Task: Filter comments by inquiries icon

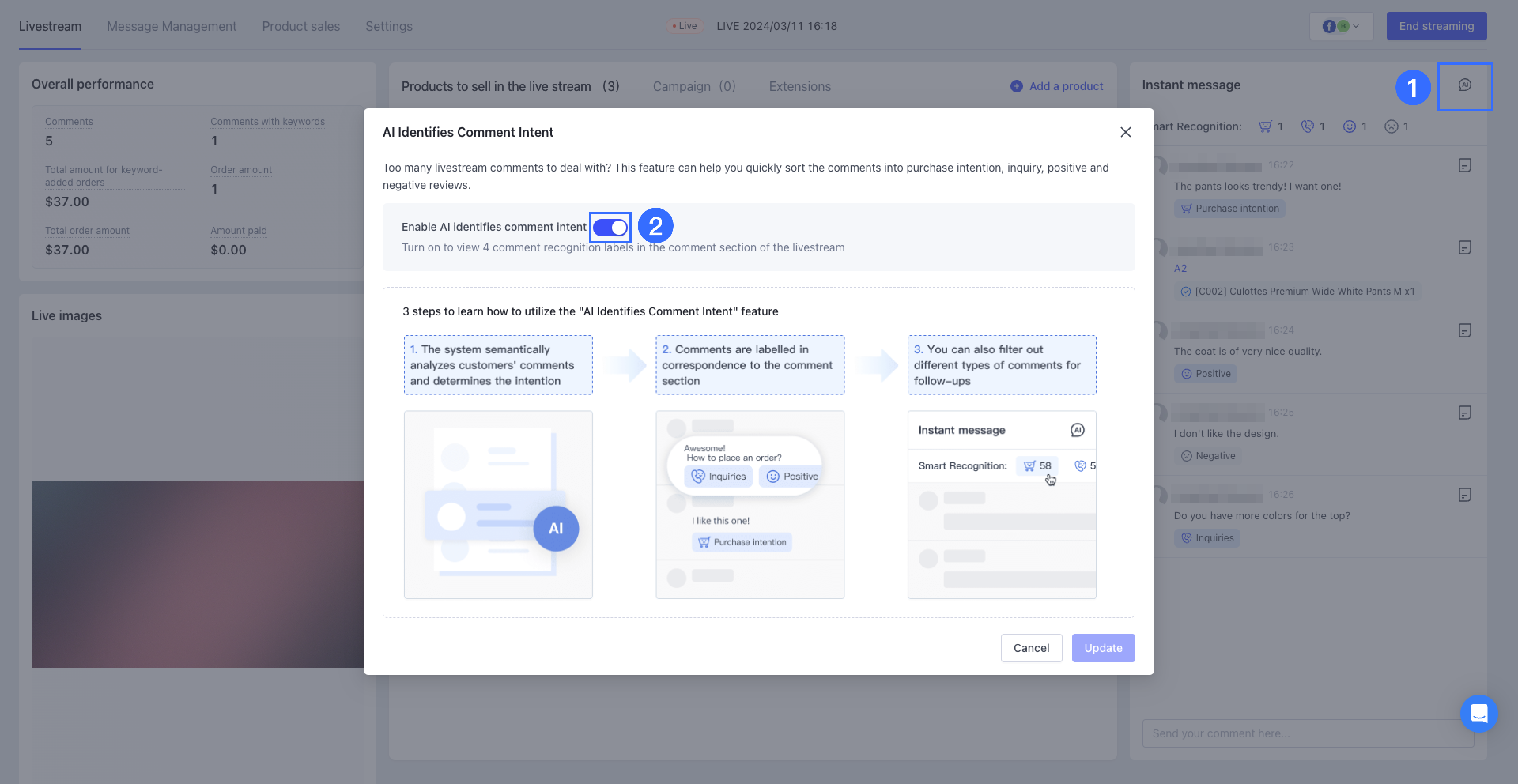Action: [1307, 126]
